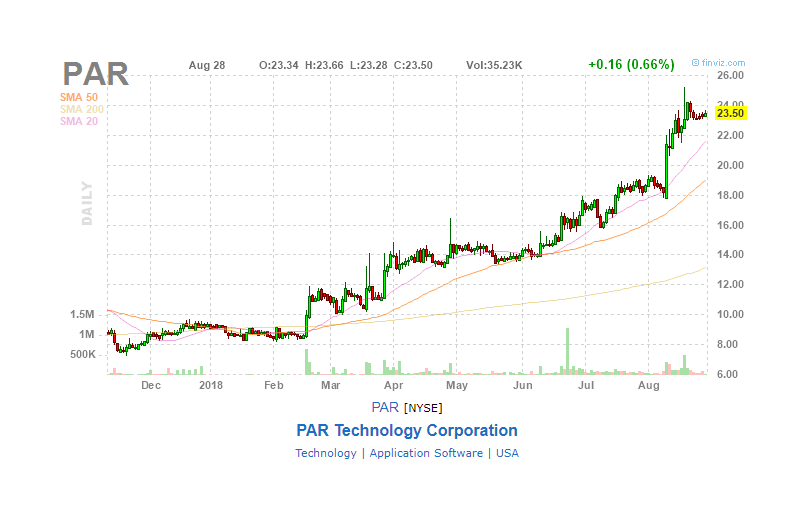Click the Jun month label on time axis
This screenshot has width=801, height=512.
[523, 386]
